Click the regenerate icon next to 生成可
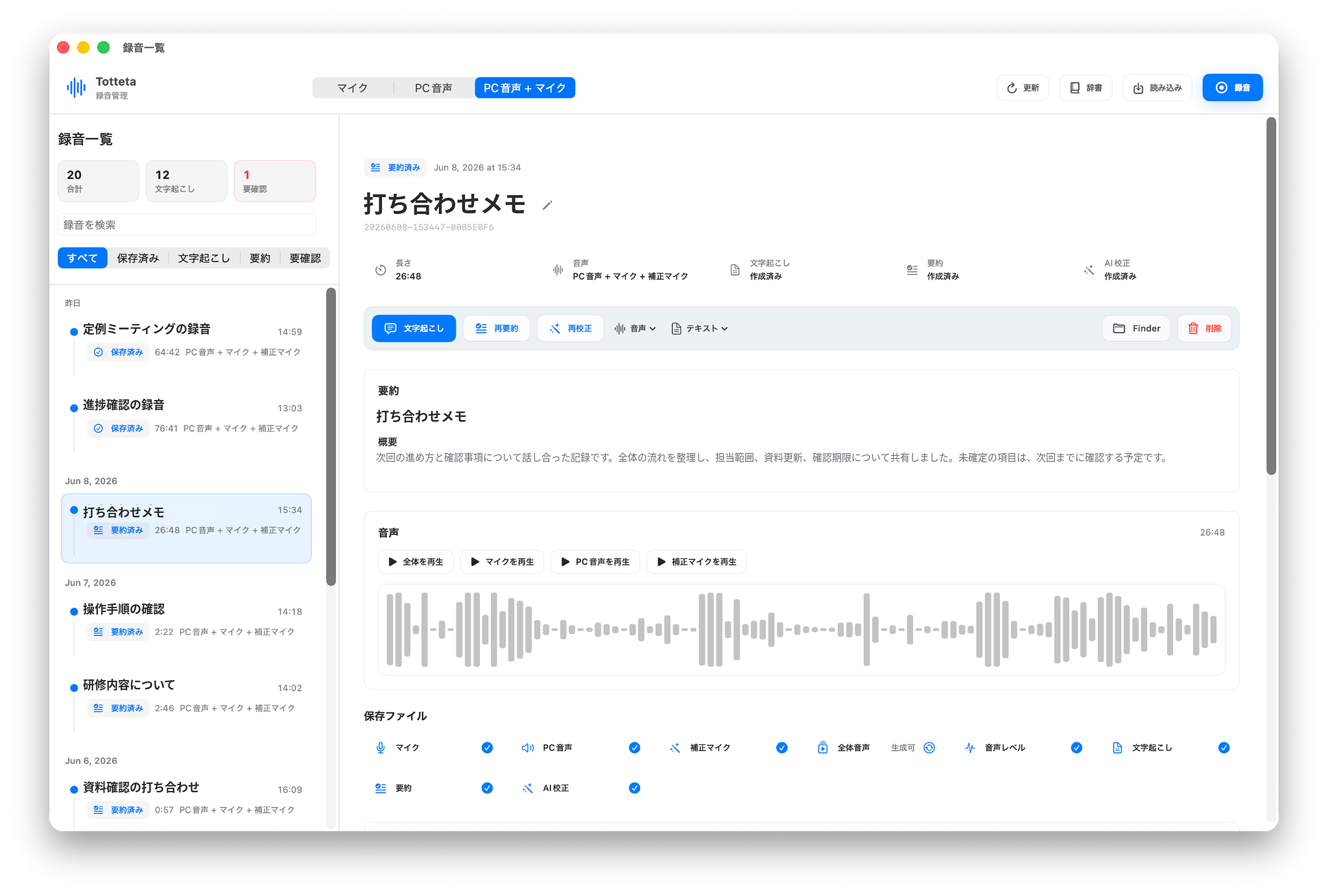 [x=929, y=748]
